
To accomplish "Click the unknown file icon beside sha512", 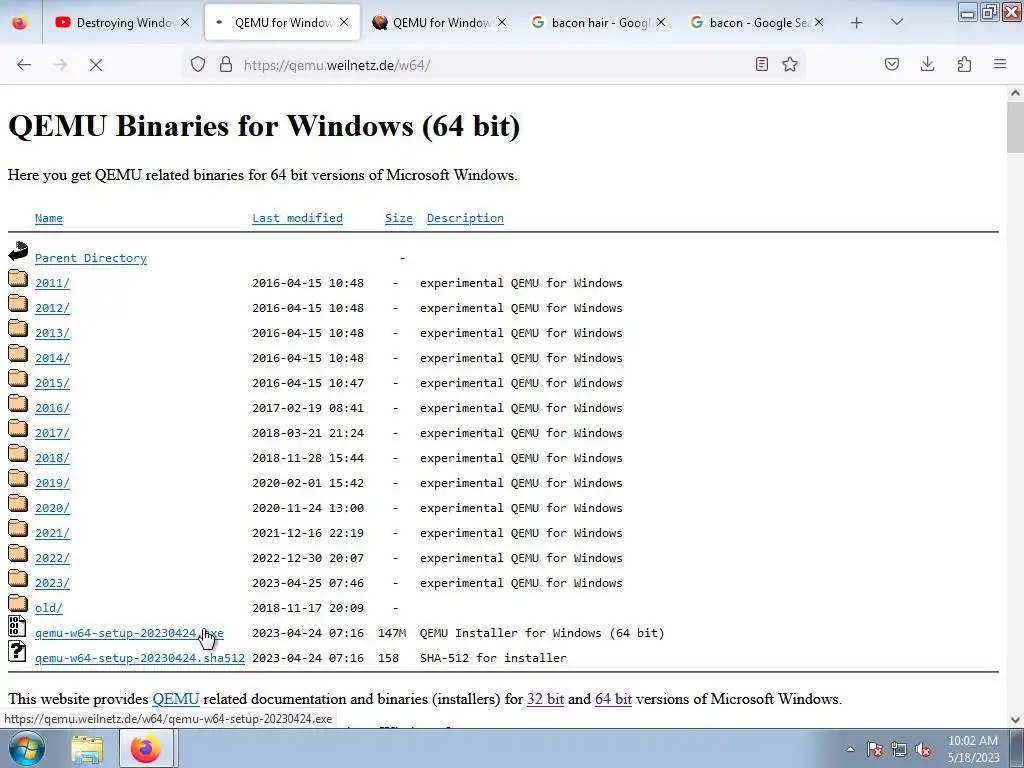I will tap(18, 650).
